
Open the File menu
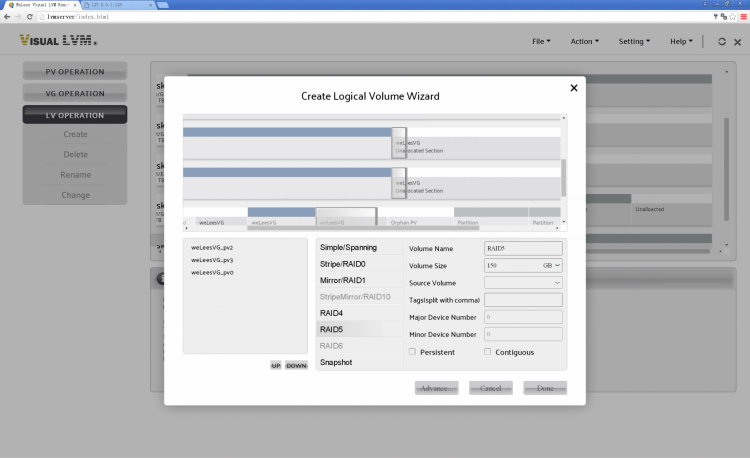click(x=540, y=42)
